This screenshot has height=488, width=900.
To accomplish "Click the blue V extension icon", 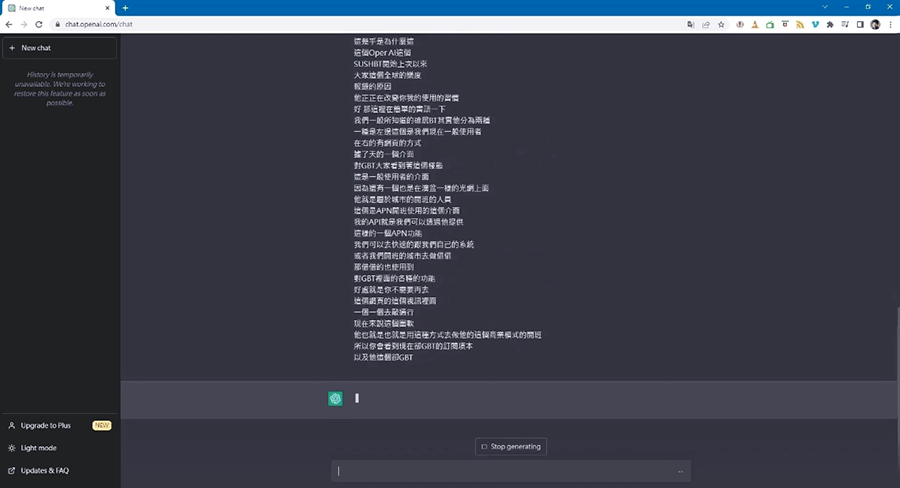I will pyautogui.click(x=814, y=24).
